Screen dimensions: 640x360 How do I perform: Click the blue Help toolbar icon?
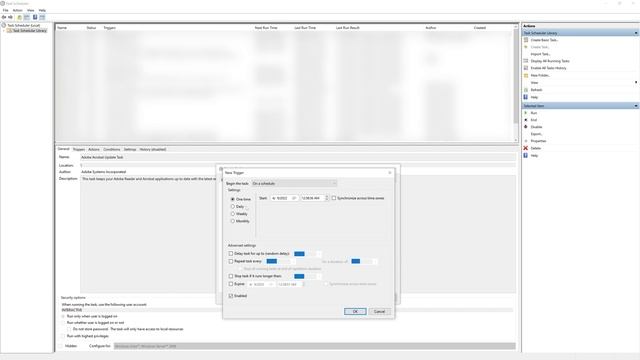(35, 17)
